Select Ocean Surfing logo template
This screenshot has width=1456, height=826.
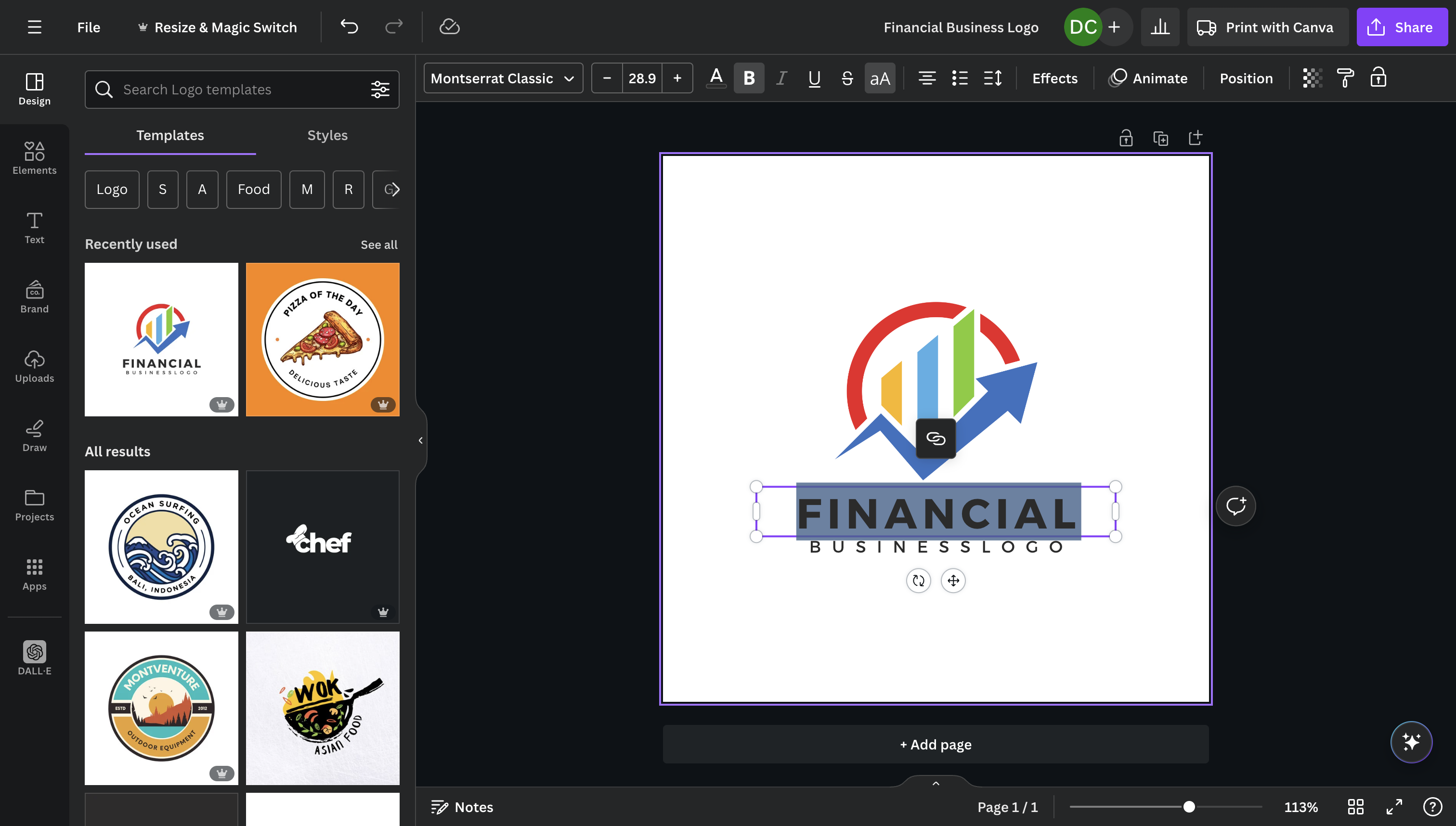162,547
